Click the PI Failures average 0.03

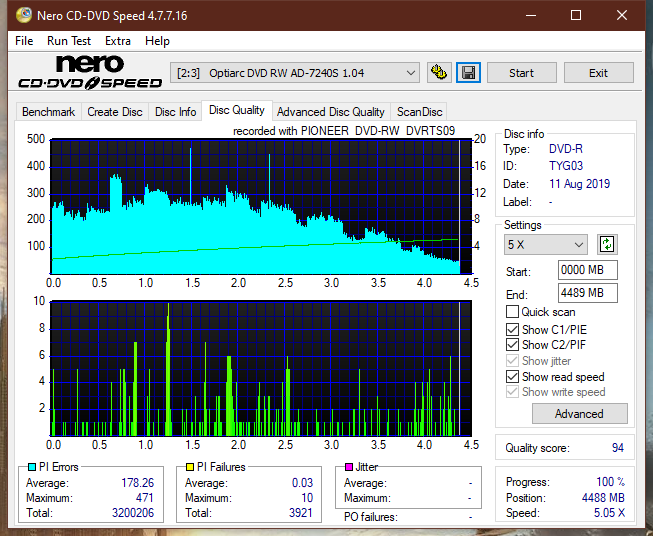click(x=302, y=483)
